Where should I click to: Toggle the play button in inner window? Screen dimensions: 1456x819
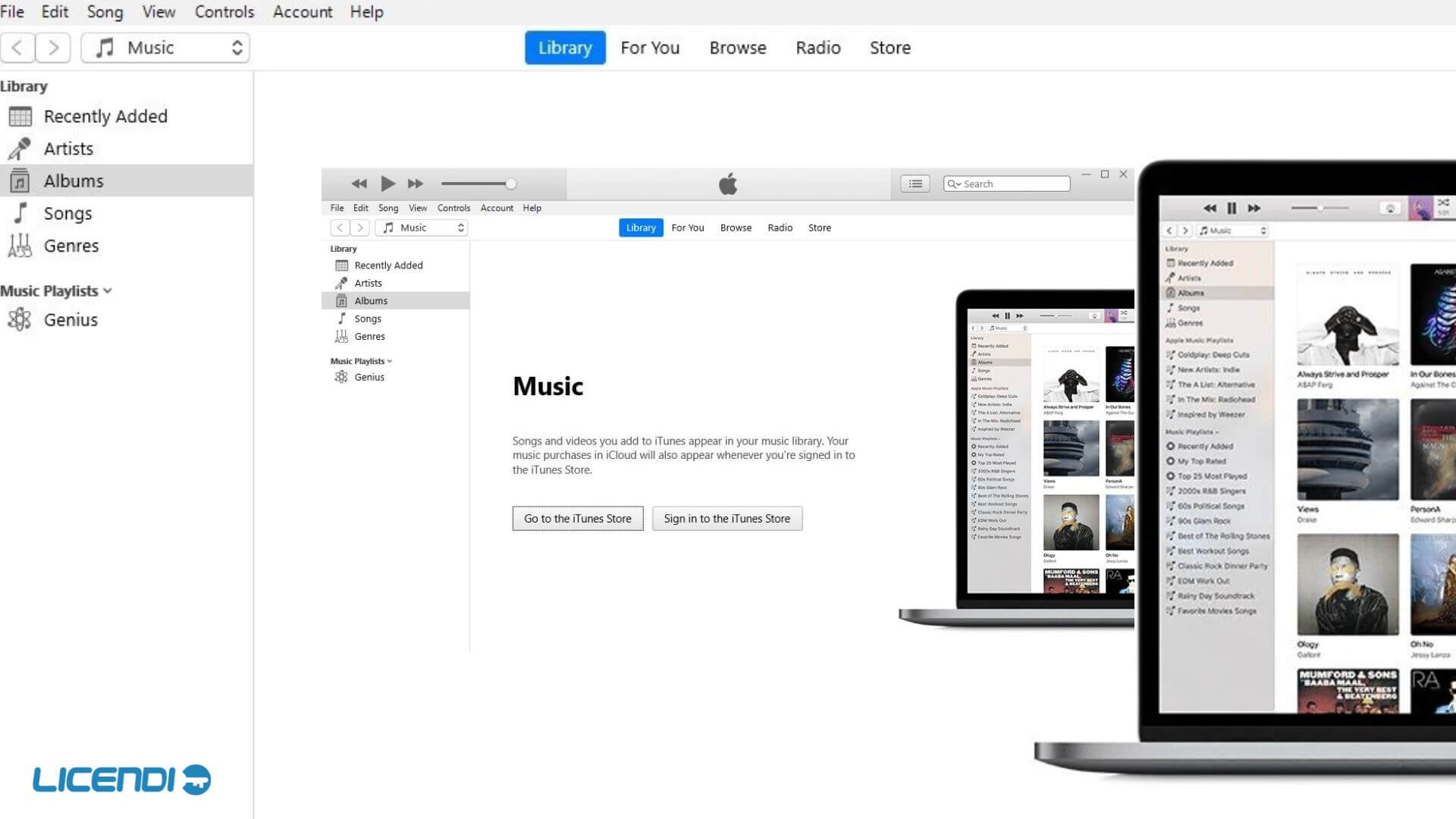point(387,183)
